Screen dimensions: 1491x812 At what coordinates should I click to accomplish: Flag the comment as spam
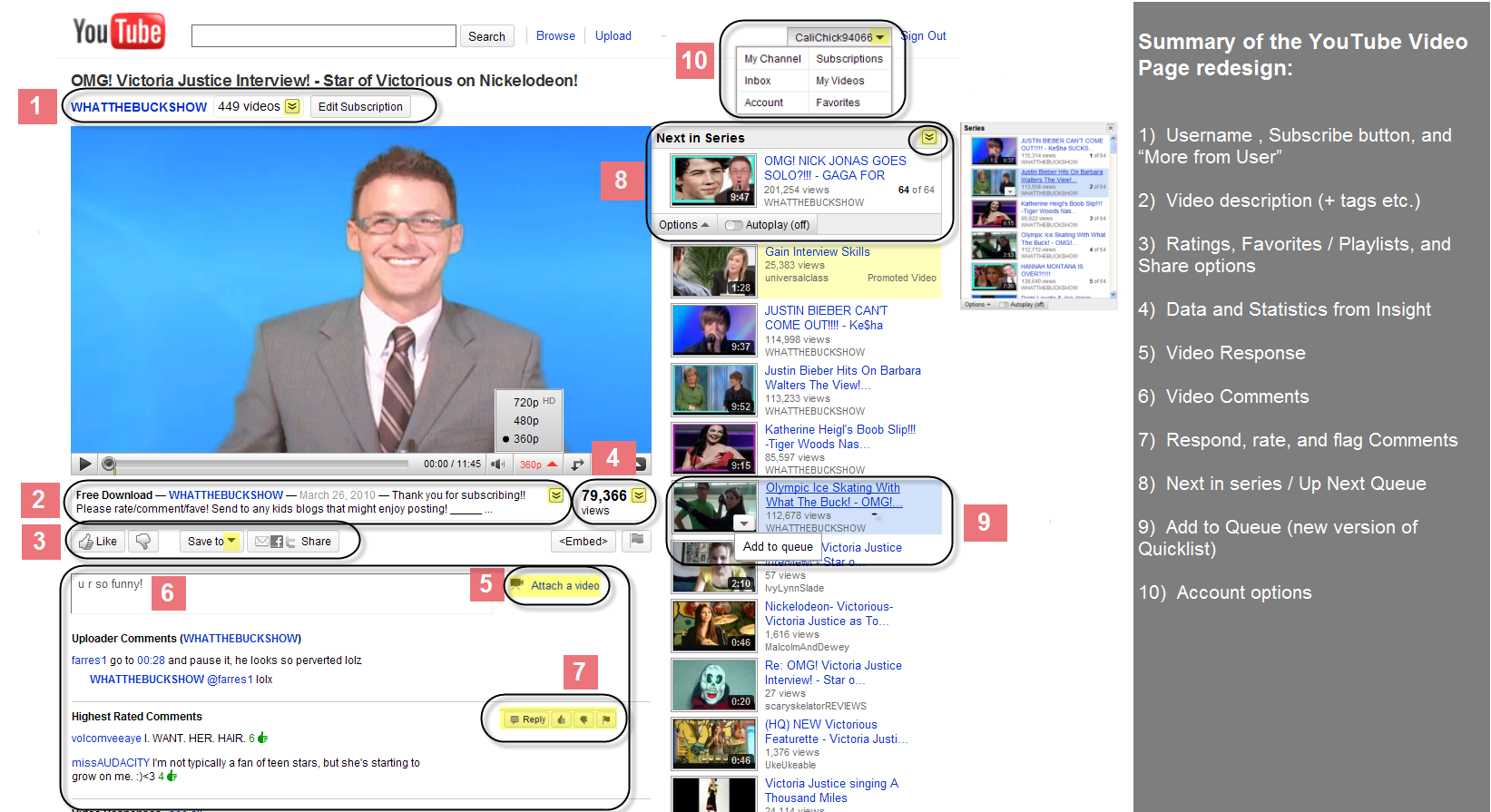[x=606, y=719]
